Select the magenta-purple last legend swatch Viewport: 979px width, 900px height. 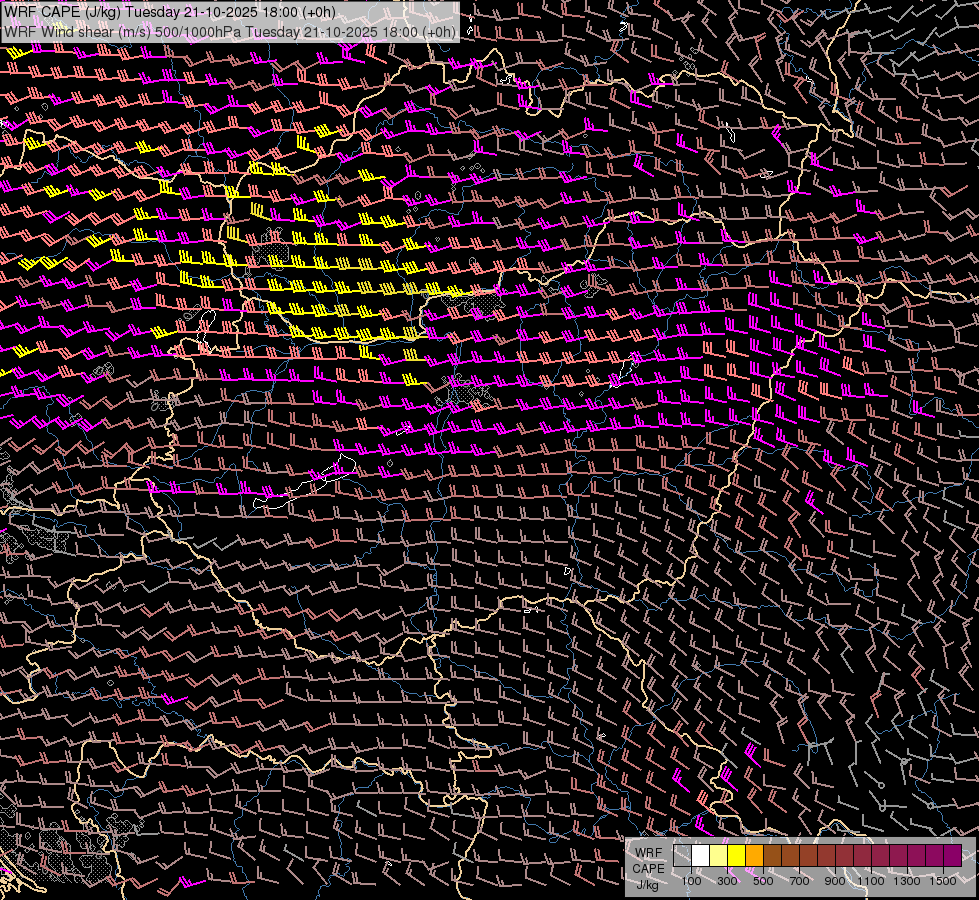(x=953, y=856)
